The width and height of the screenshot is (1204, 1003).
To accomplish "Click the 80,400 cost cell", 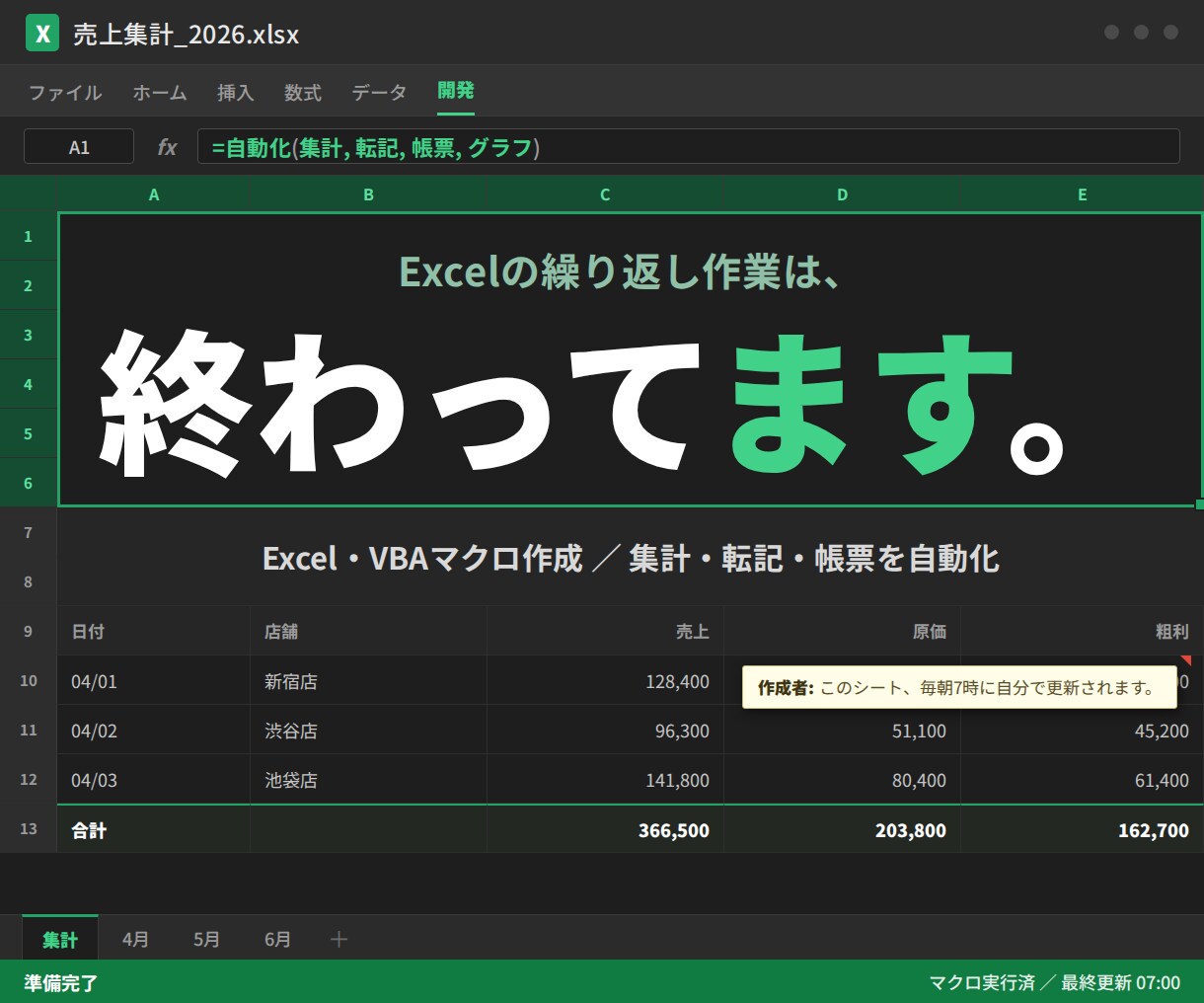I will pos(842,779).
